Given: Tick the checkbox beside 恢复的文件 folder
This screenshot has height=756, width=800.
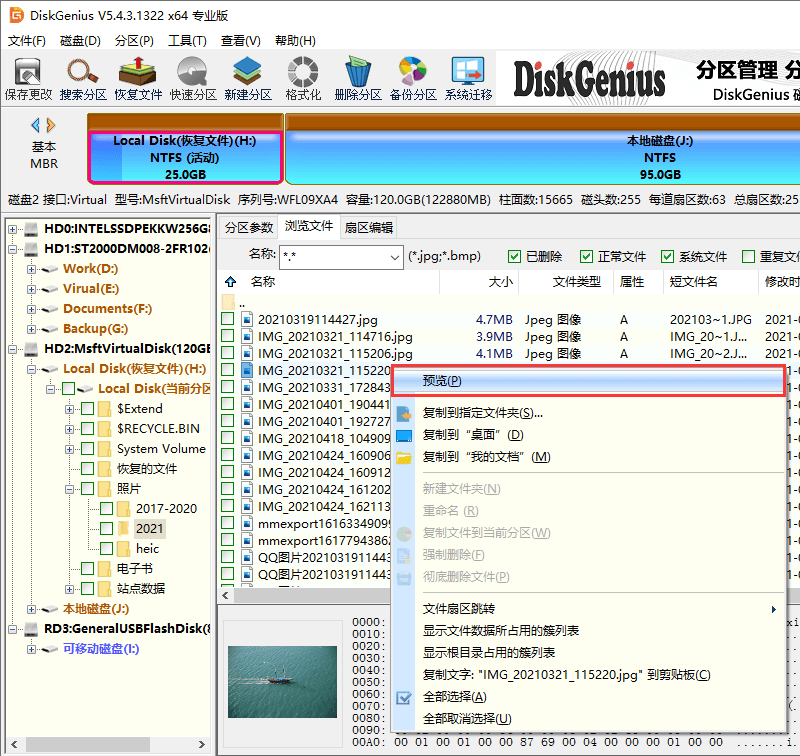Looking at the screenshot, I should [x=87, y=468].
